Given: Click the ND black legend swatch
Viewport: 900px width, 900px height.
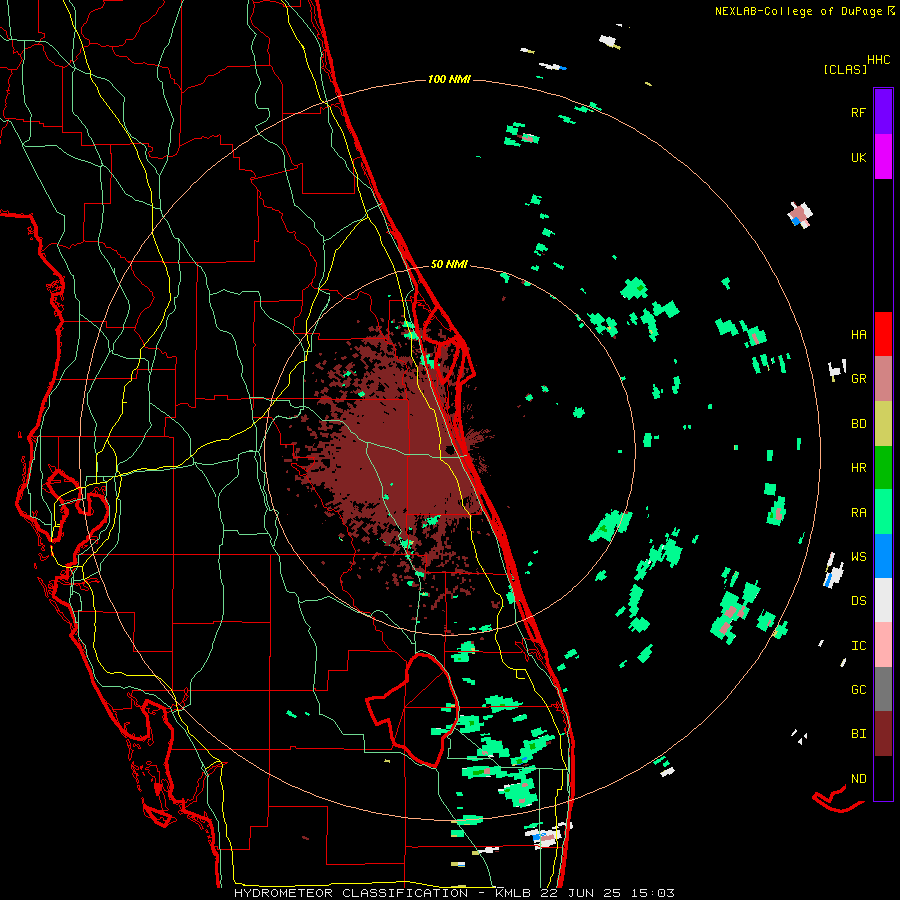Looking at the screenshot, I should click(x=883, y=778).
